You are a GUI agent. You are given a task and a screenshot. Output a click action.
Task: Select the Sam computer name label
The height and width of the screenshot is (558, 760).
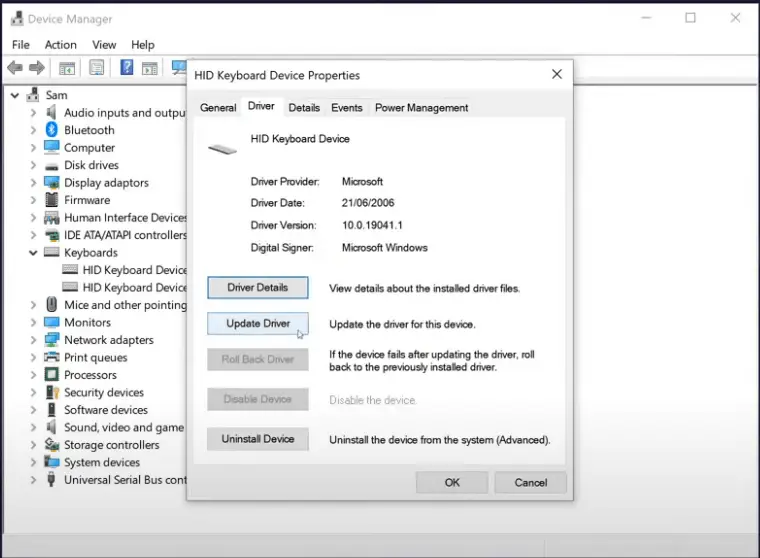[57, 95]
